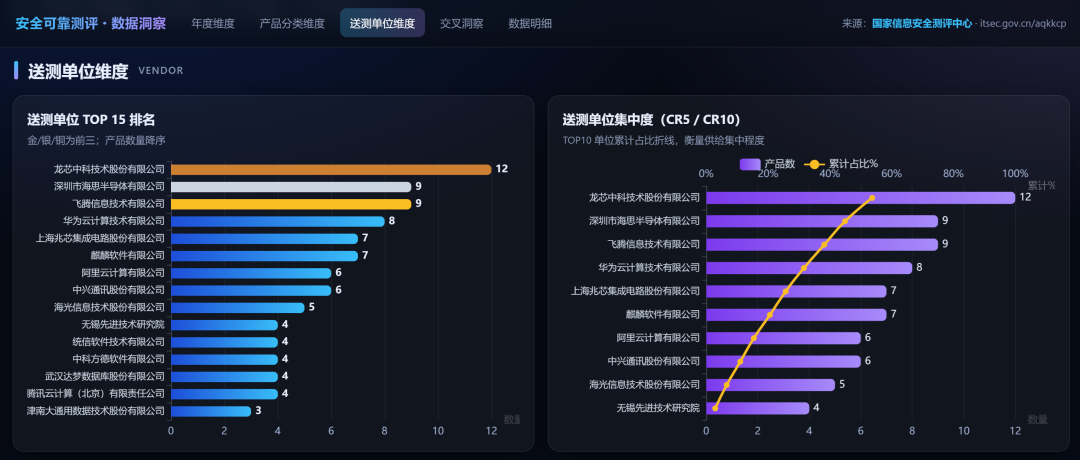Open the 数据明细 tab

coord(530,23)
